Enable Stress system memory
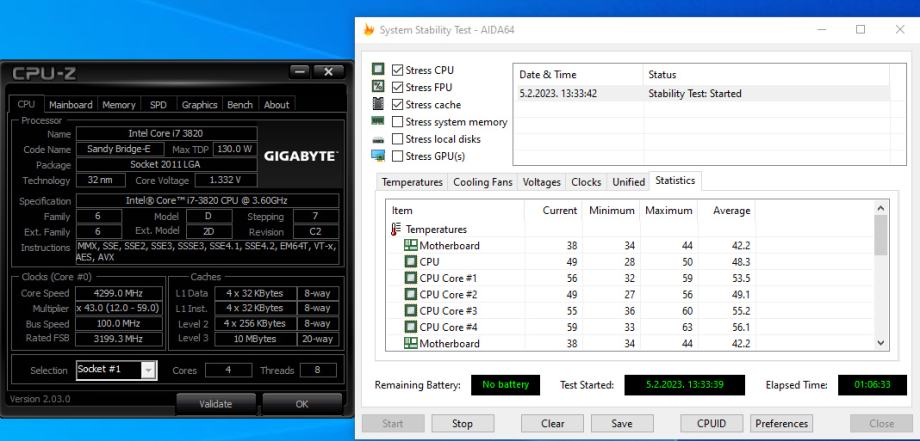 pos(397,122)
